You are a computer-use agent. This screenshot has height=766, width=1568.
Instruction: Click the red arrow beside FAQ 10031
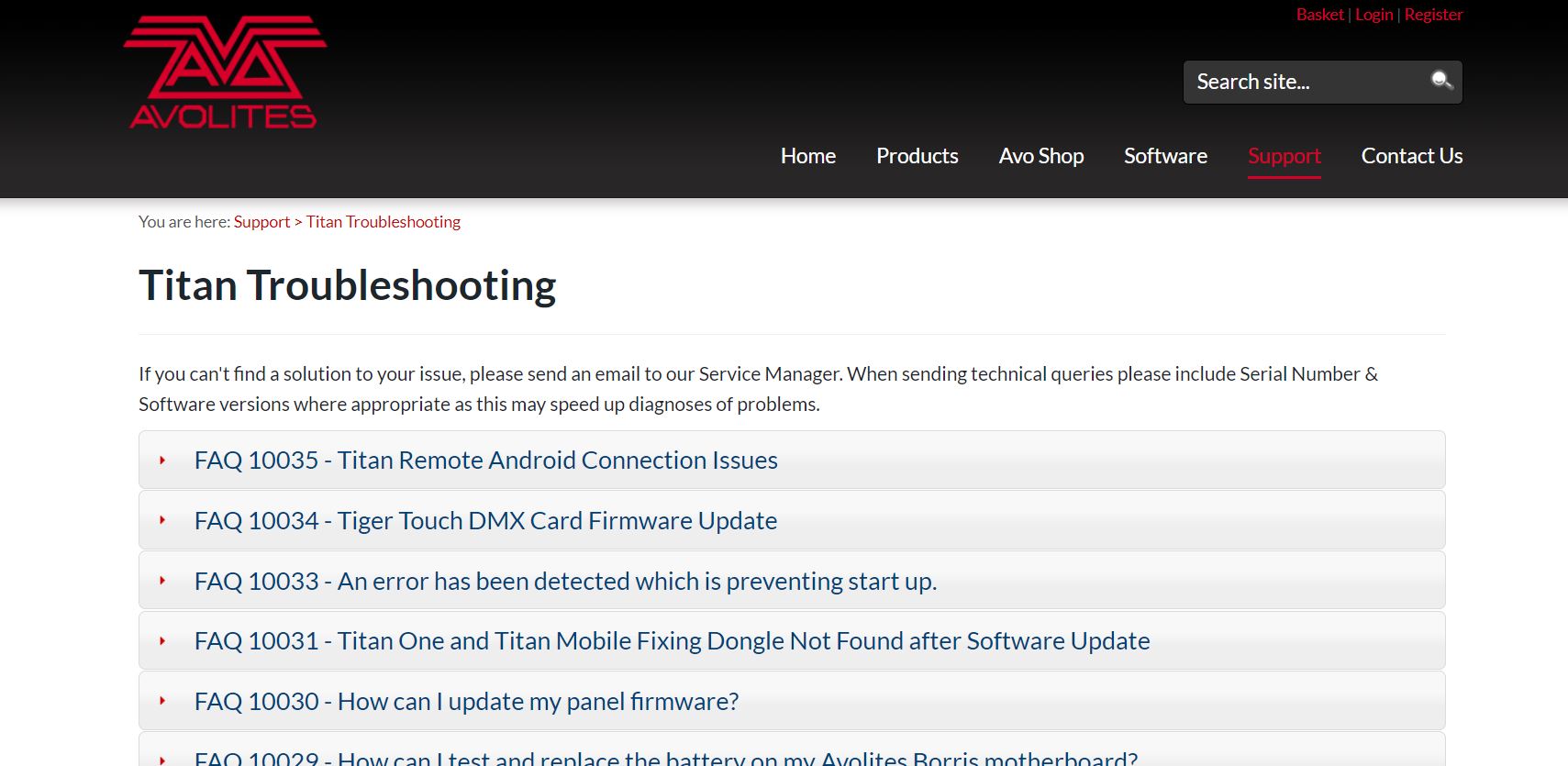(162, 640)
